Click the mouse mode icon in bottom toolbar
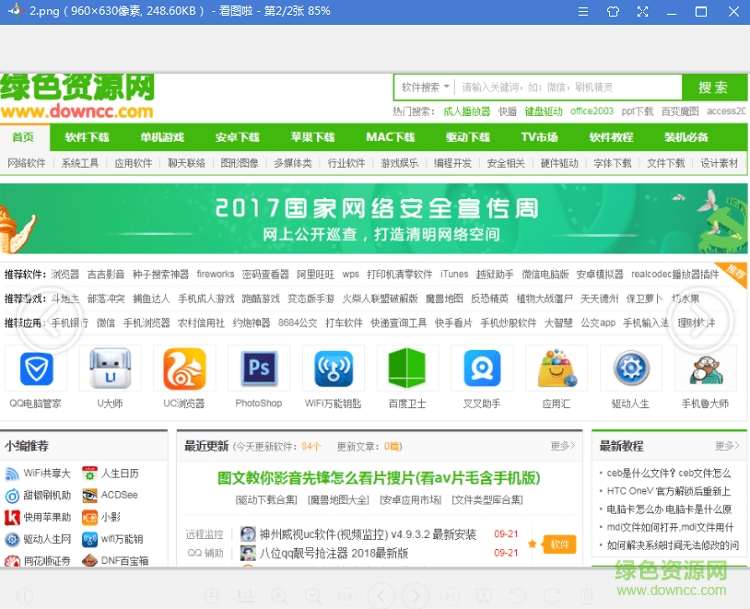The width and height of the screenshot is (750, 609). [x=211, y=596]
